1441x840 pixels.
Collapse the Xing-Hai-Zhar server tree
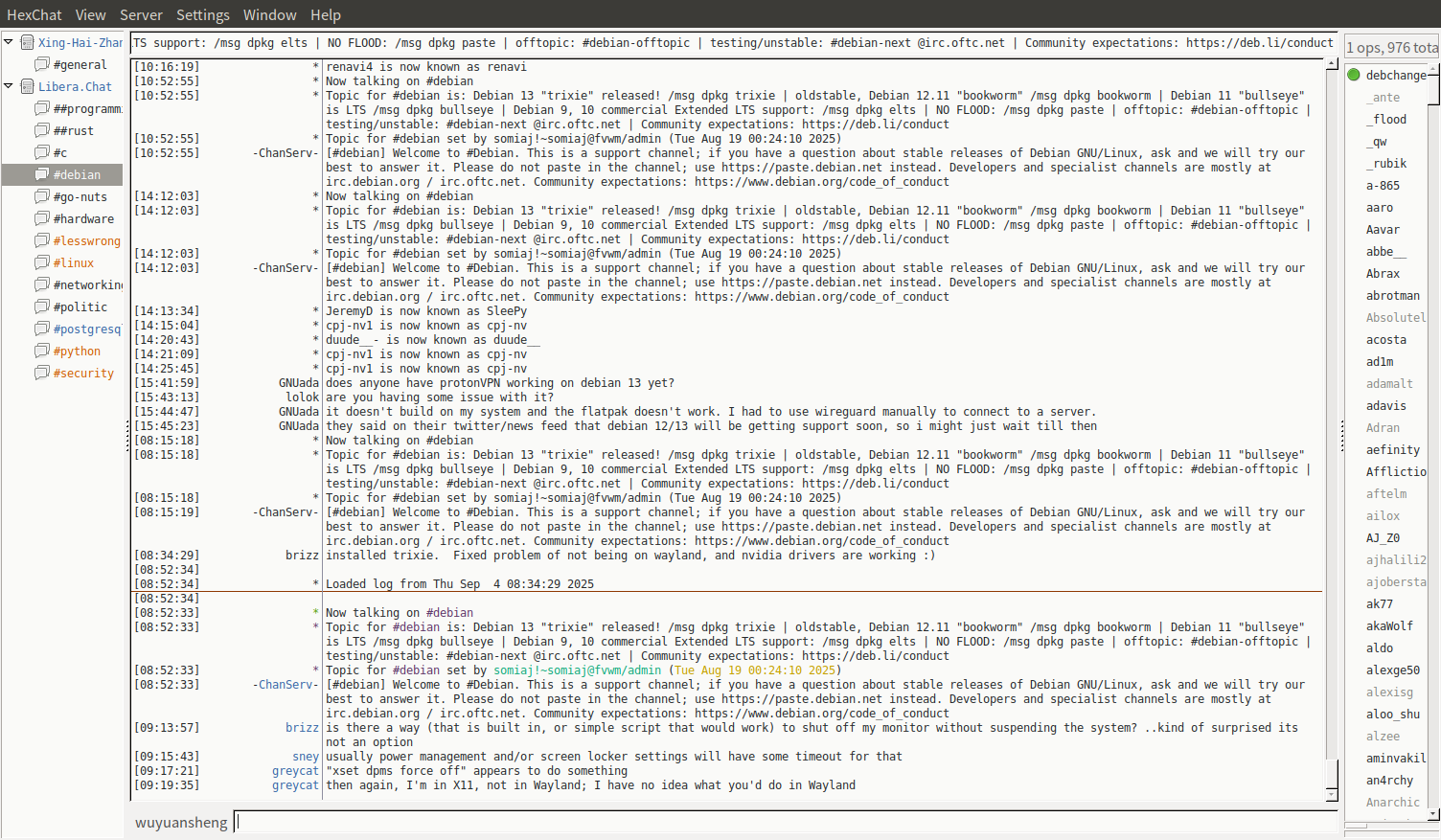coord(9,42)
